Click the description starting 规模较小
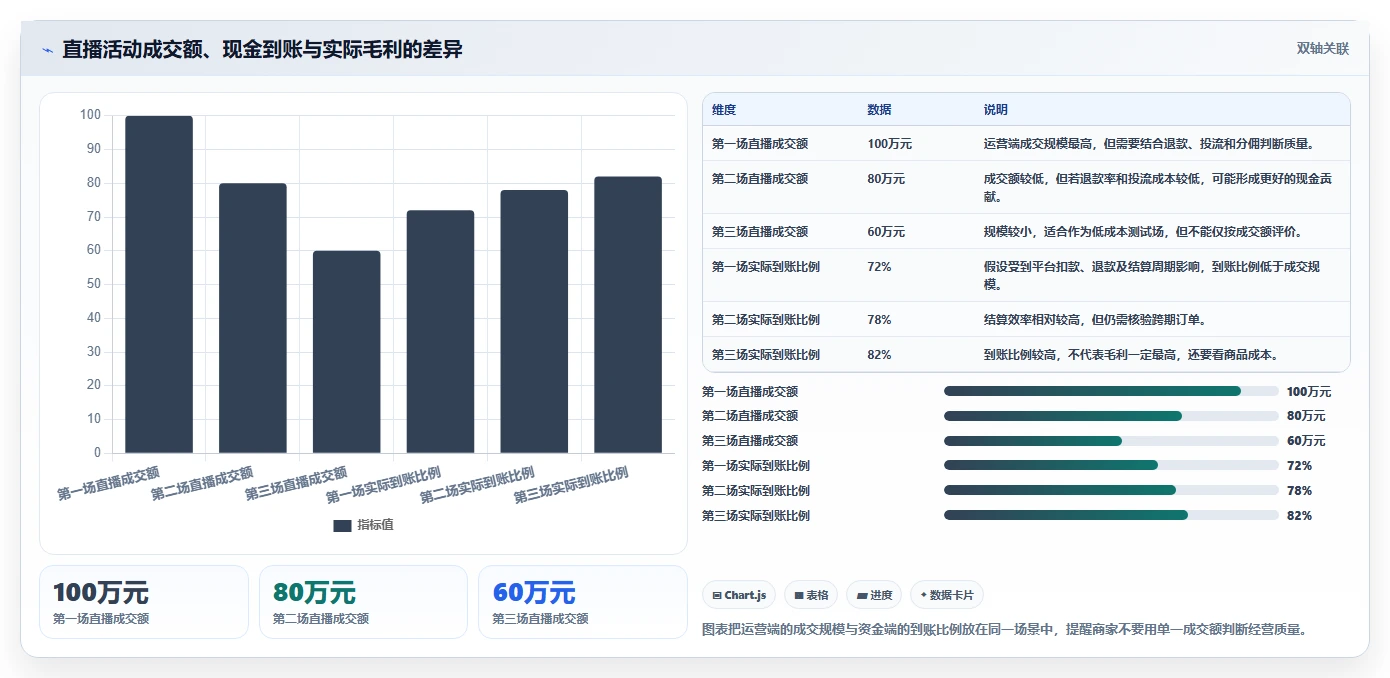The width and height of the screenshot is (1390, 678). pos(1143,232)
